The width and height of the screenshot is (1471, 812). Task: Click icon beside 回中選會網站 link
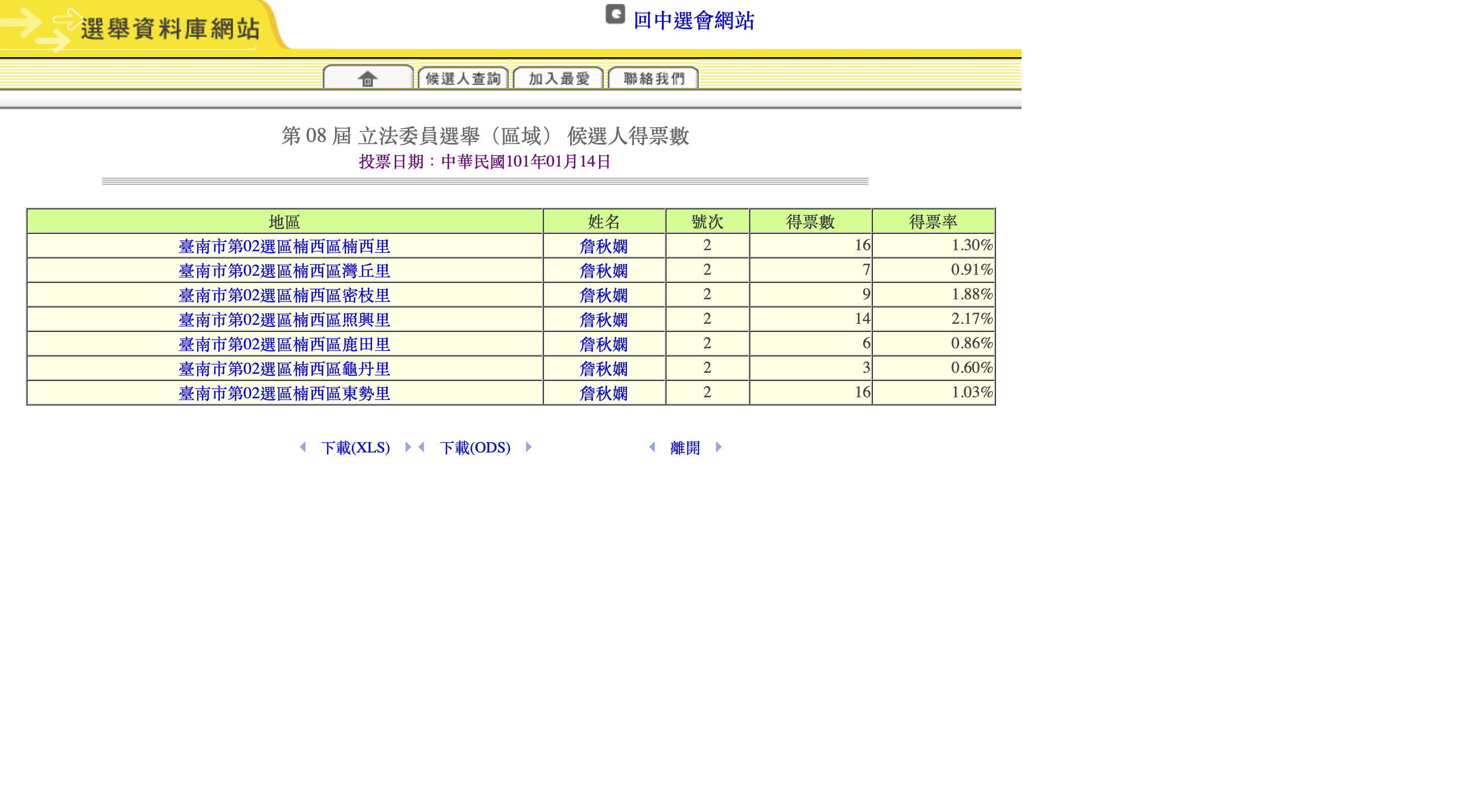coord(614,14)
